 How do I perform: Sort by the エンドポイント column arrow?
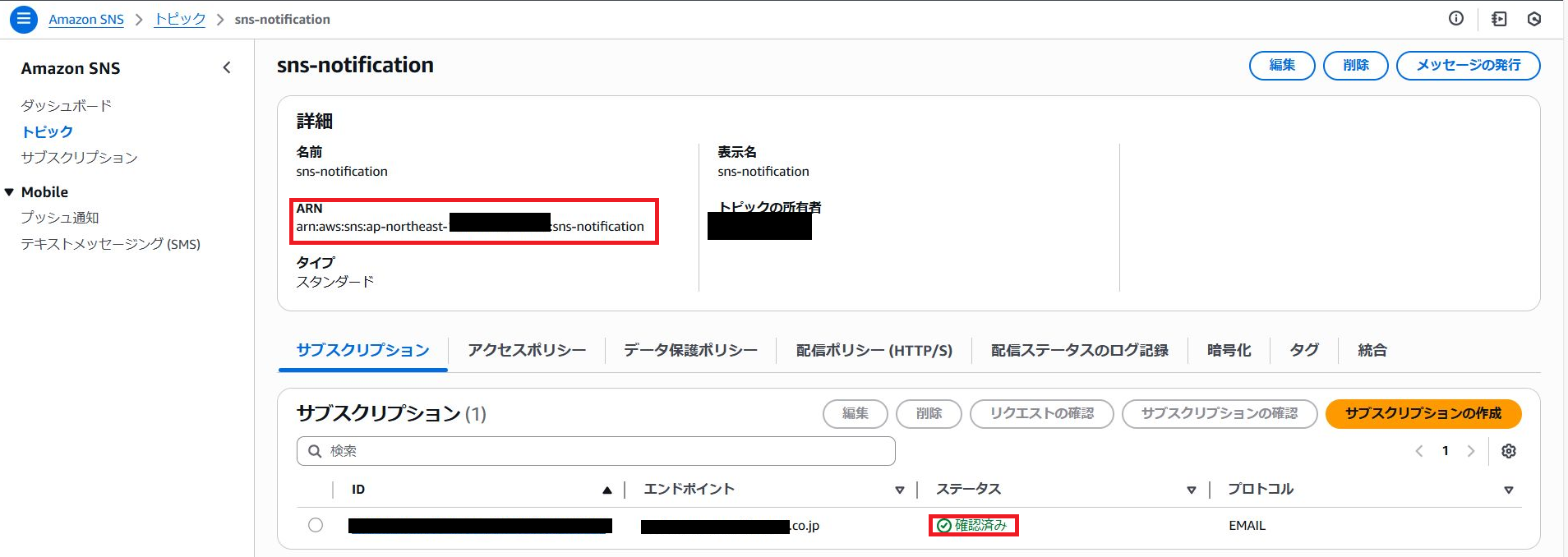tap(900, 490)
